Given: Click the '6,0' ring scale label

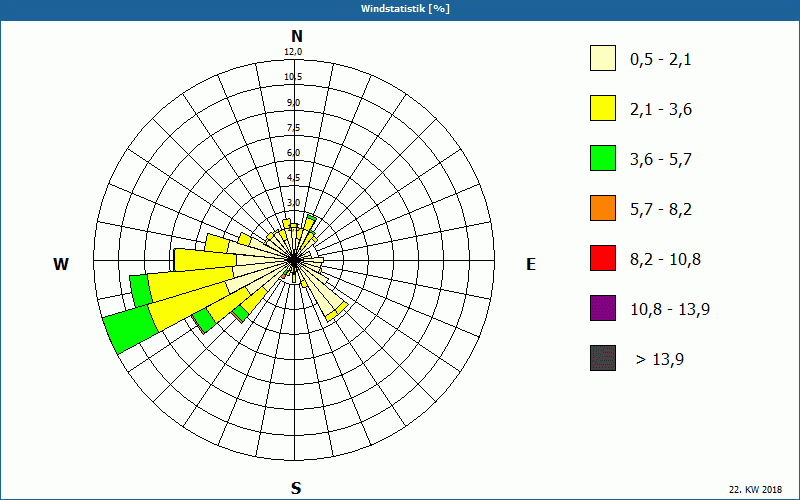Looking at the screenshot, I should 293,153.
